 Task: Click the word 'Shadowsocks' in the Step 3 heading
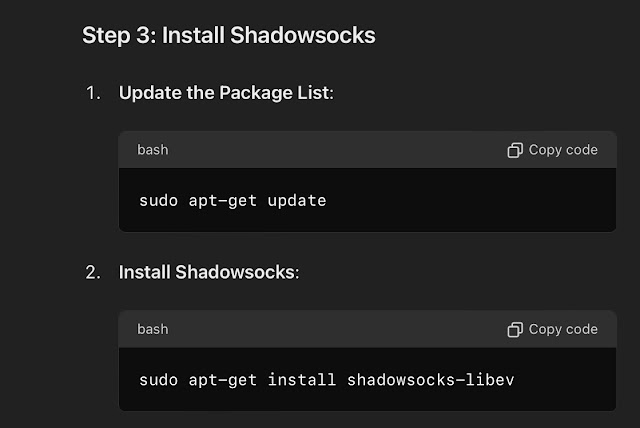pyautogui.click(x=303, y=35)
